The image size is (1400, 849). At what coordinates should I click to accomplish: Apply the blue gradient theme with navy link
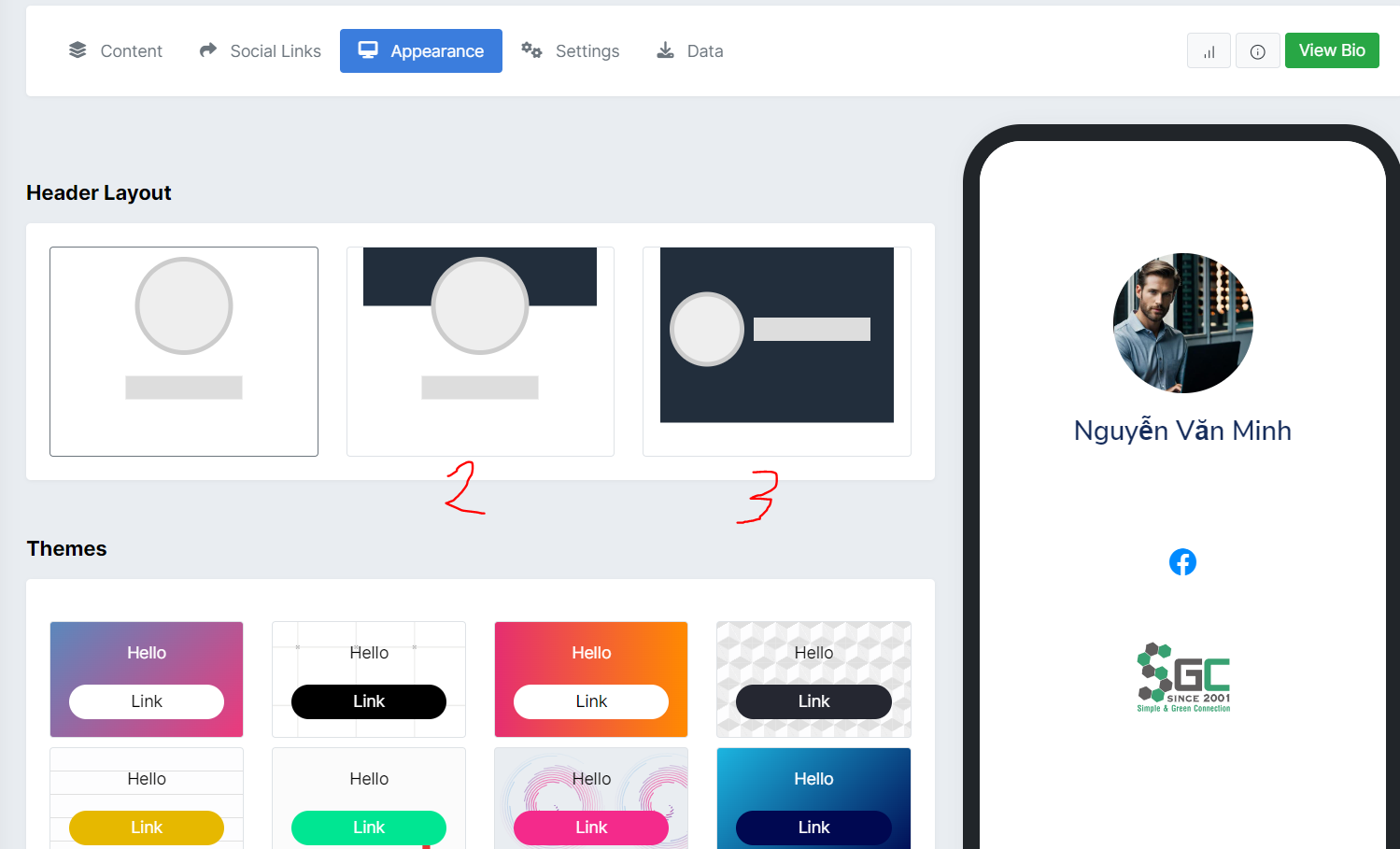click(x=813, y=799)
